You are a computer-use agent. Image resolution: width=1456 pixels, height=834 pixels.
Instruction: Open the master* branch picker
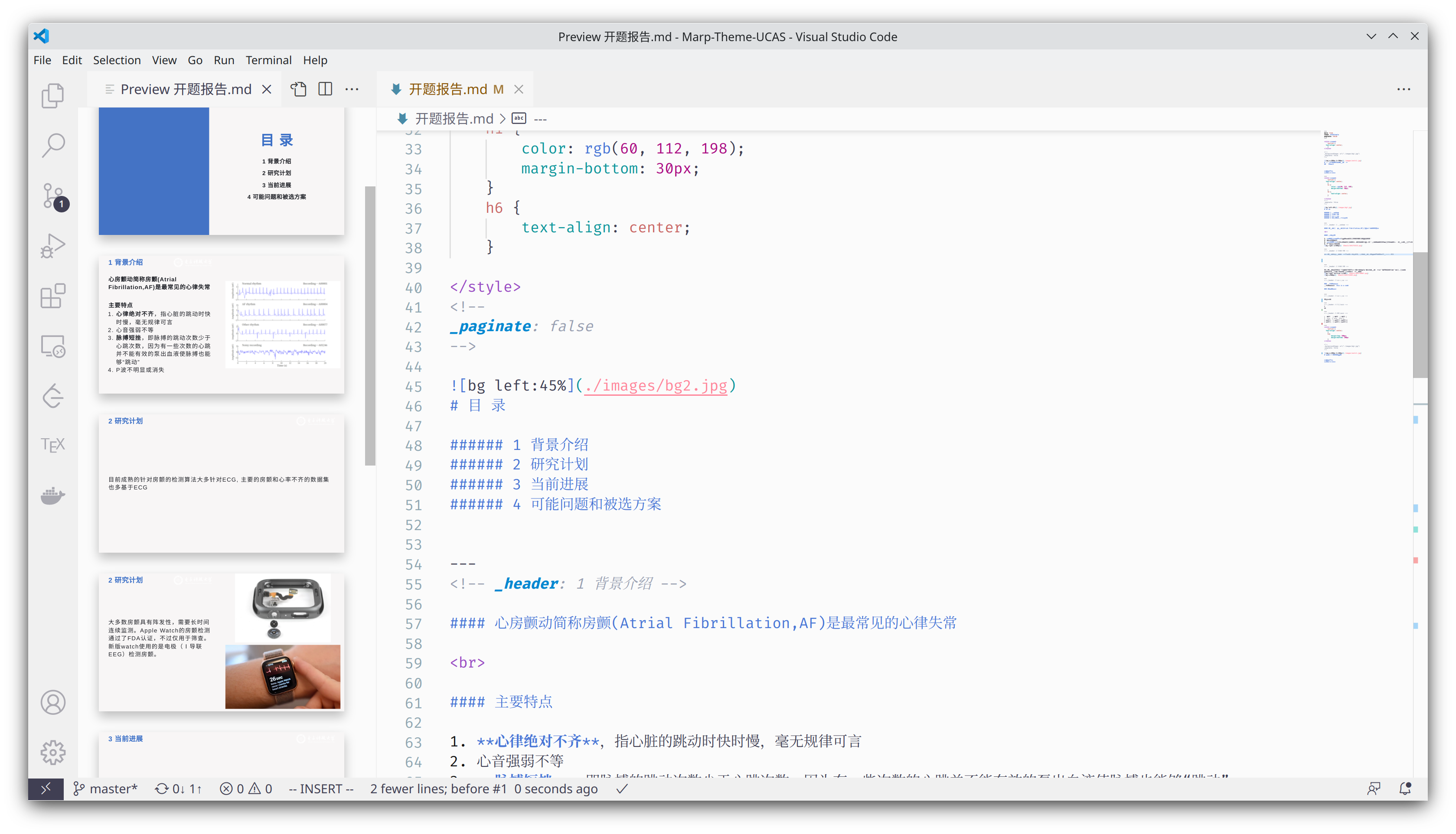point(106,789)
